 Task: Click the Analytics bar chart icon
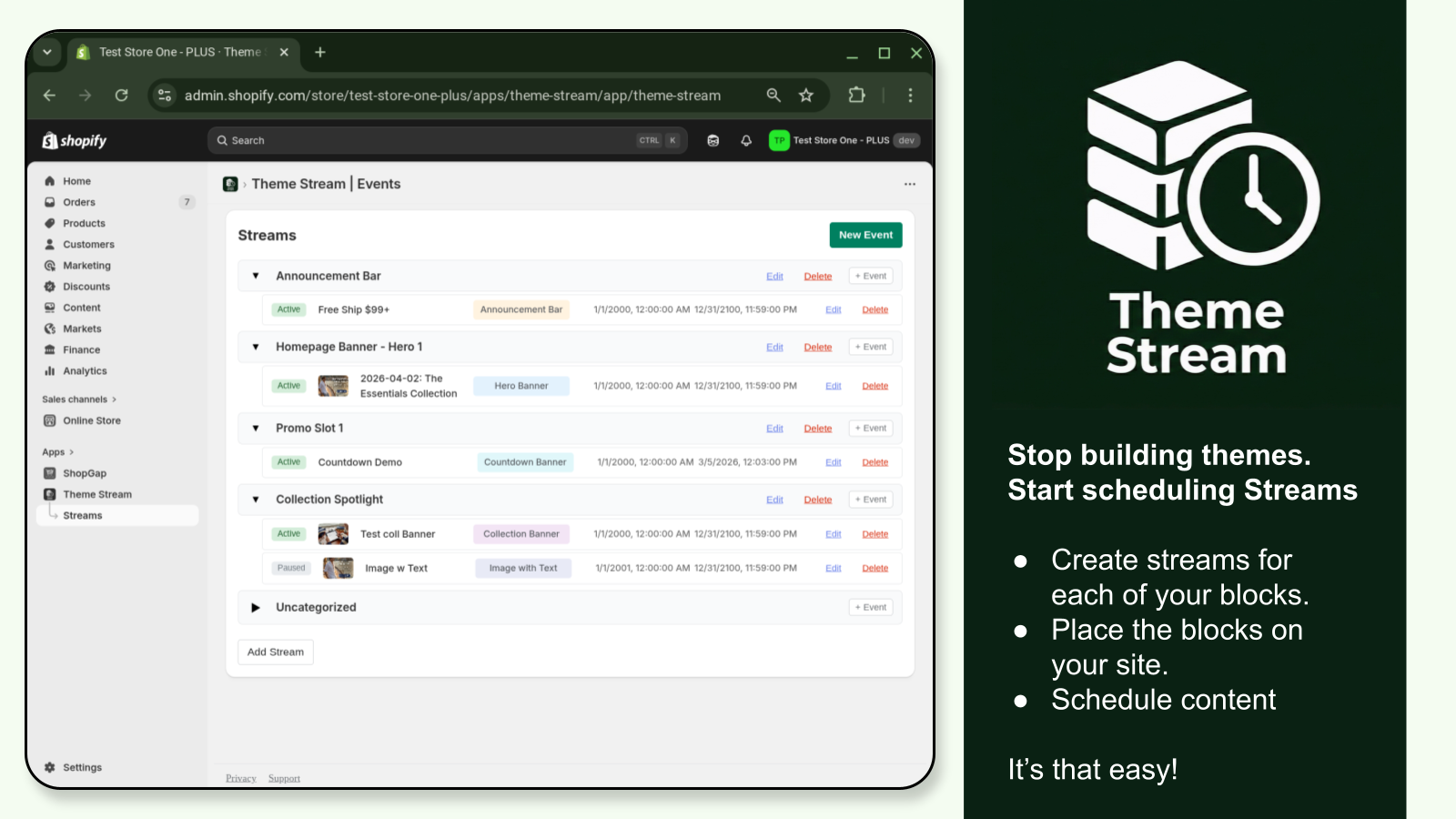tap(50, 370)
